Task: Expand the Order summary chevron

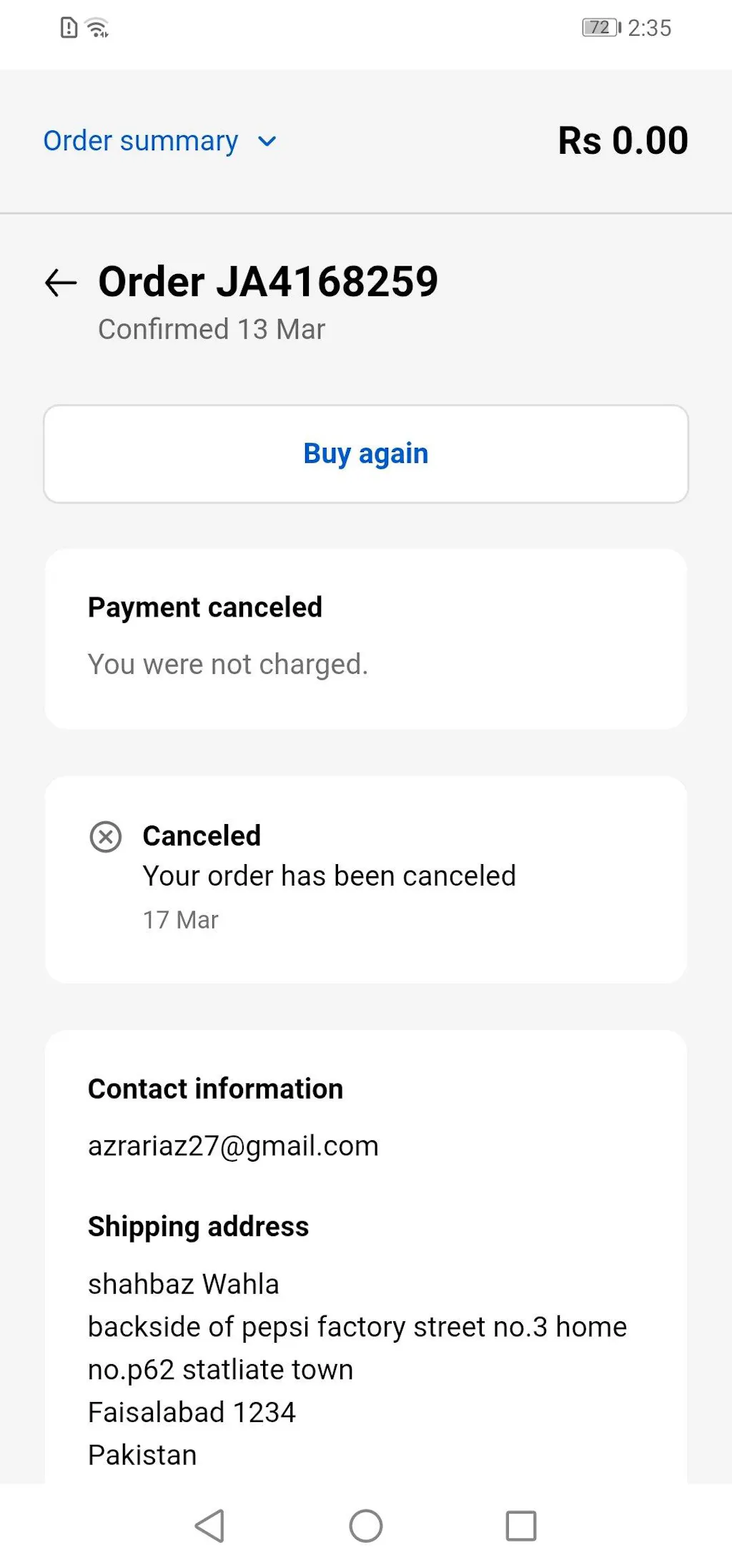Action: [267, 142]
